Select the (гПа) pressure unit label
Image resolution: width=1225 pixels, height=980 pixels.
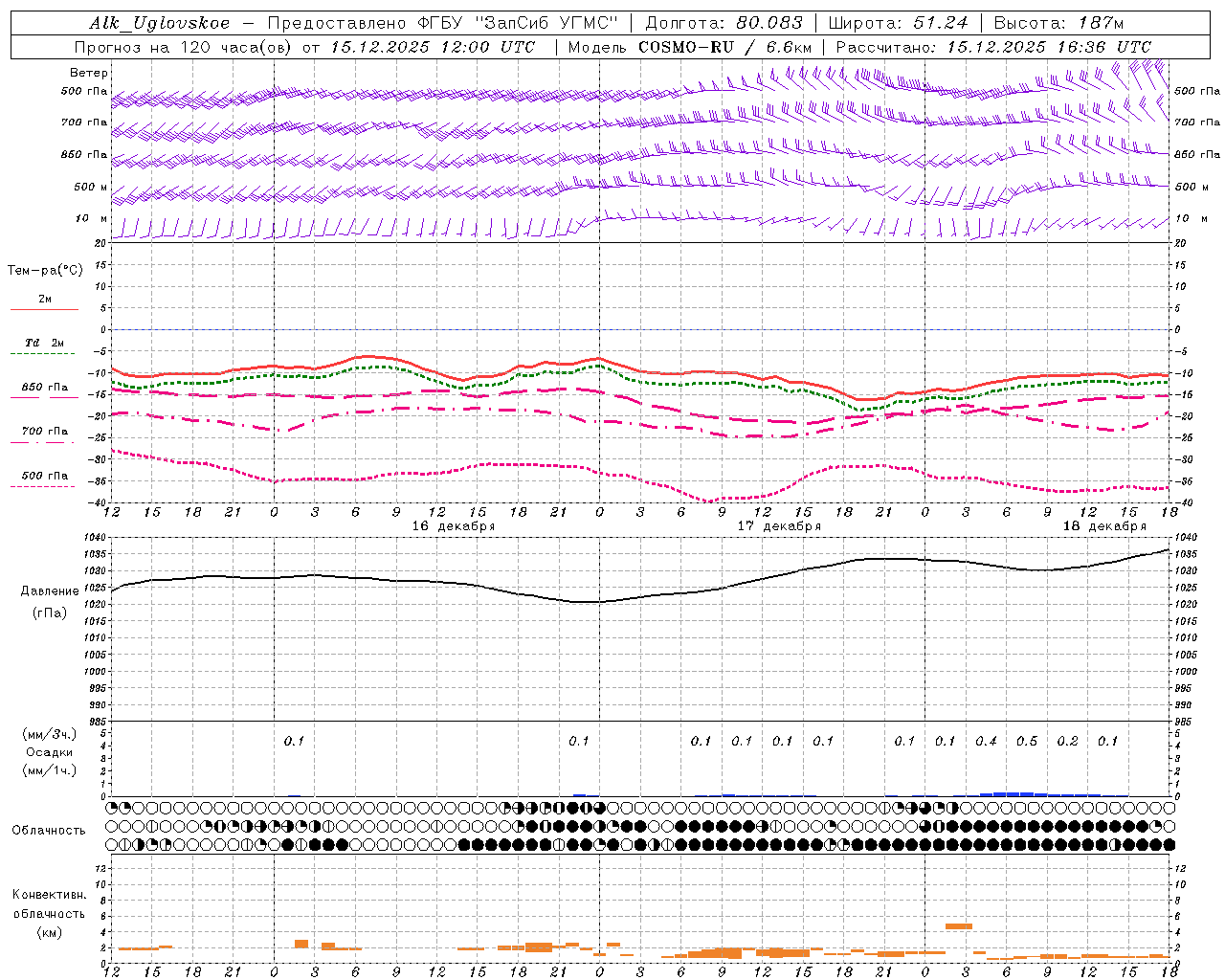point(50,612)
